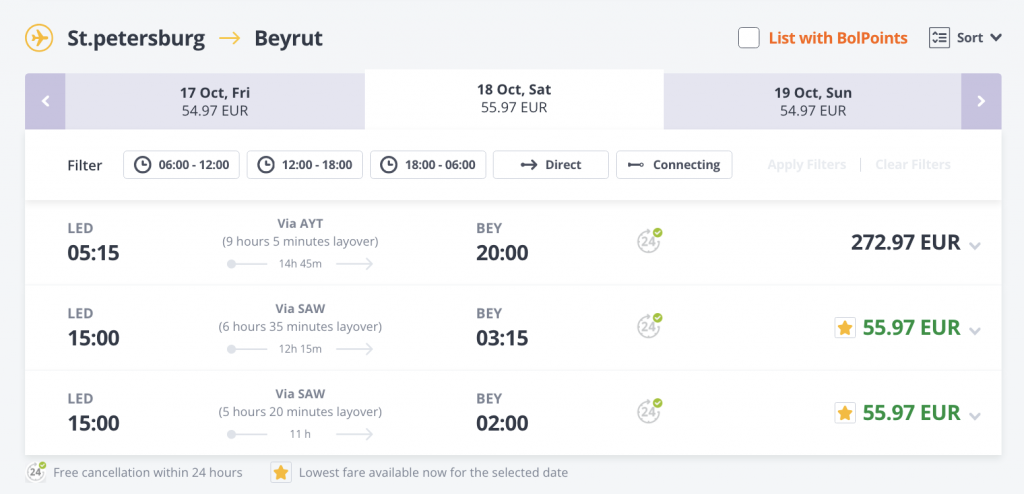The image size is (1024, 494).
Task: Toggle the Connecting flights filter
Action: [674, 165]
